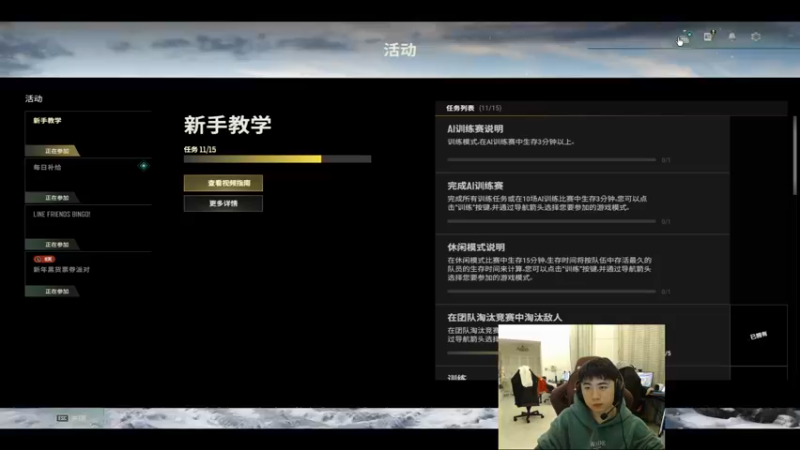Open the 完成AI训练赛 mission card
The height and width of the screenshot is (450, 800).
pyautogui.click(x=583, y=204)
